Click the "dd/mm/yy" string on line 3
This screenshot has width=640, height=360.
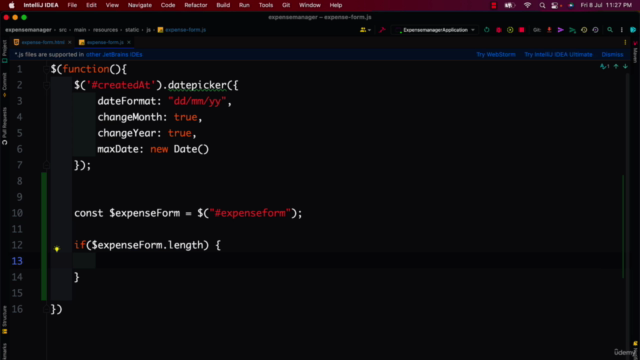197,101
